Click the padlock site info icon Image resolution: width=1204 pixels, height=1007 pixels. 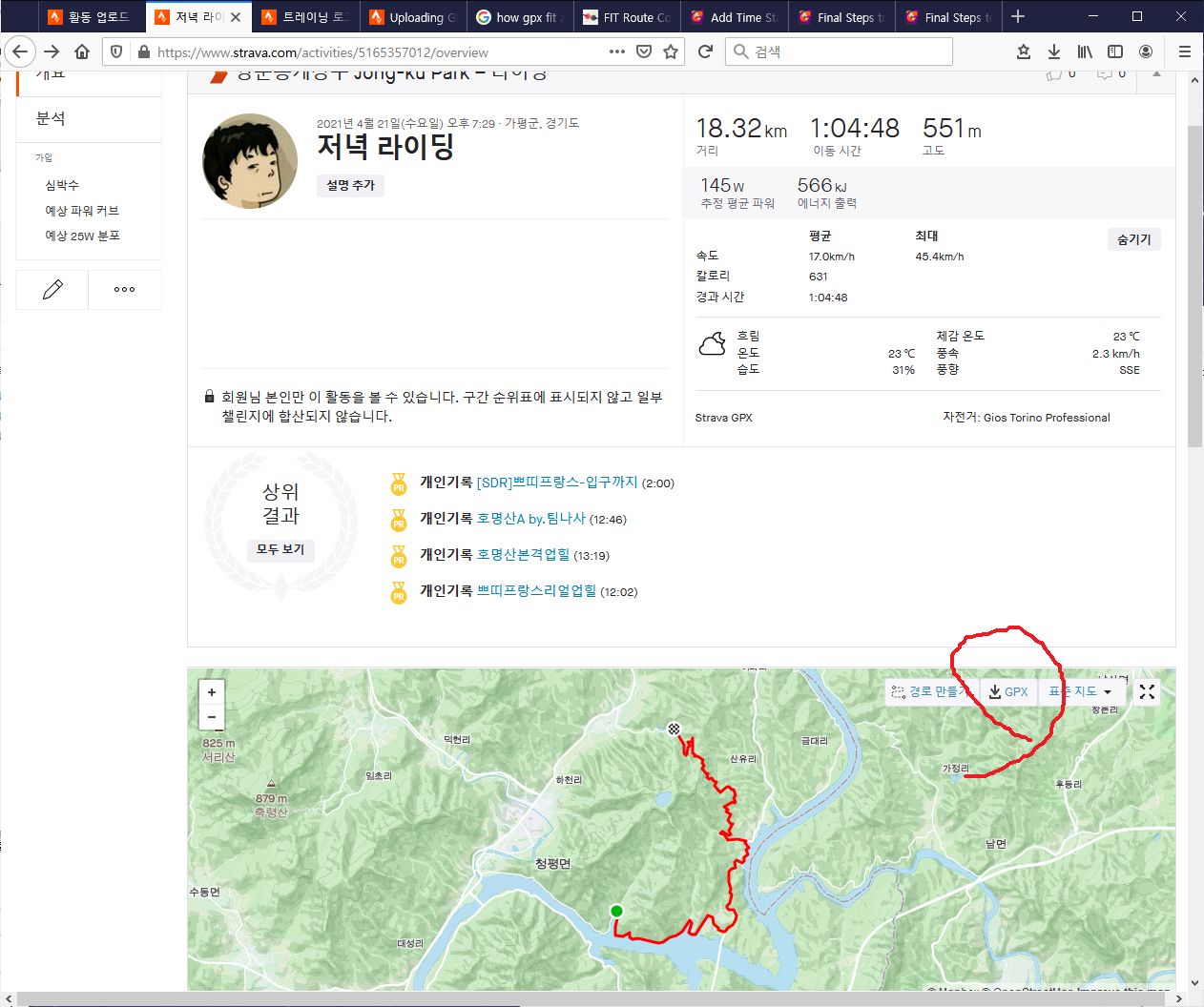pyautogui.click(x=144, y=51)
